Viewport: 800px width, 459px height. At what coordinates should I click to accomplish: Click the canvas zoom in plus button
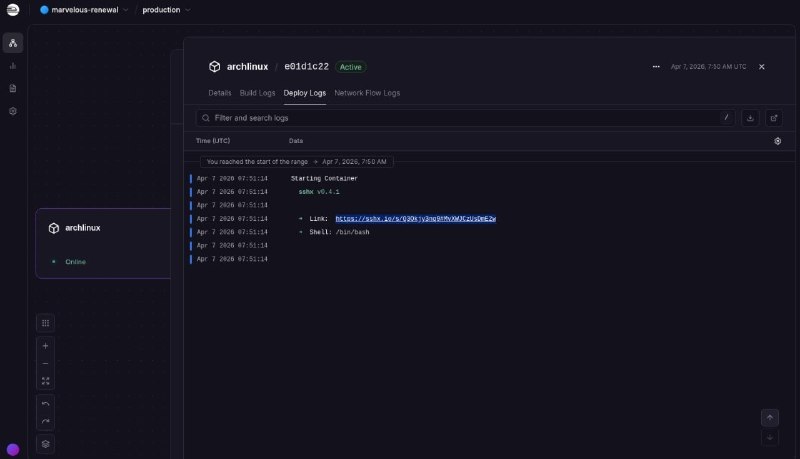coord(45,345)
